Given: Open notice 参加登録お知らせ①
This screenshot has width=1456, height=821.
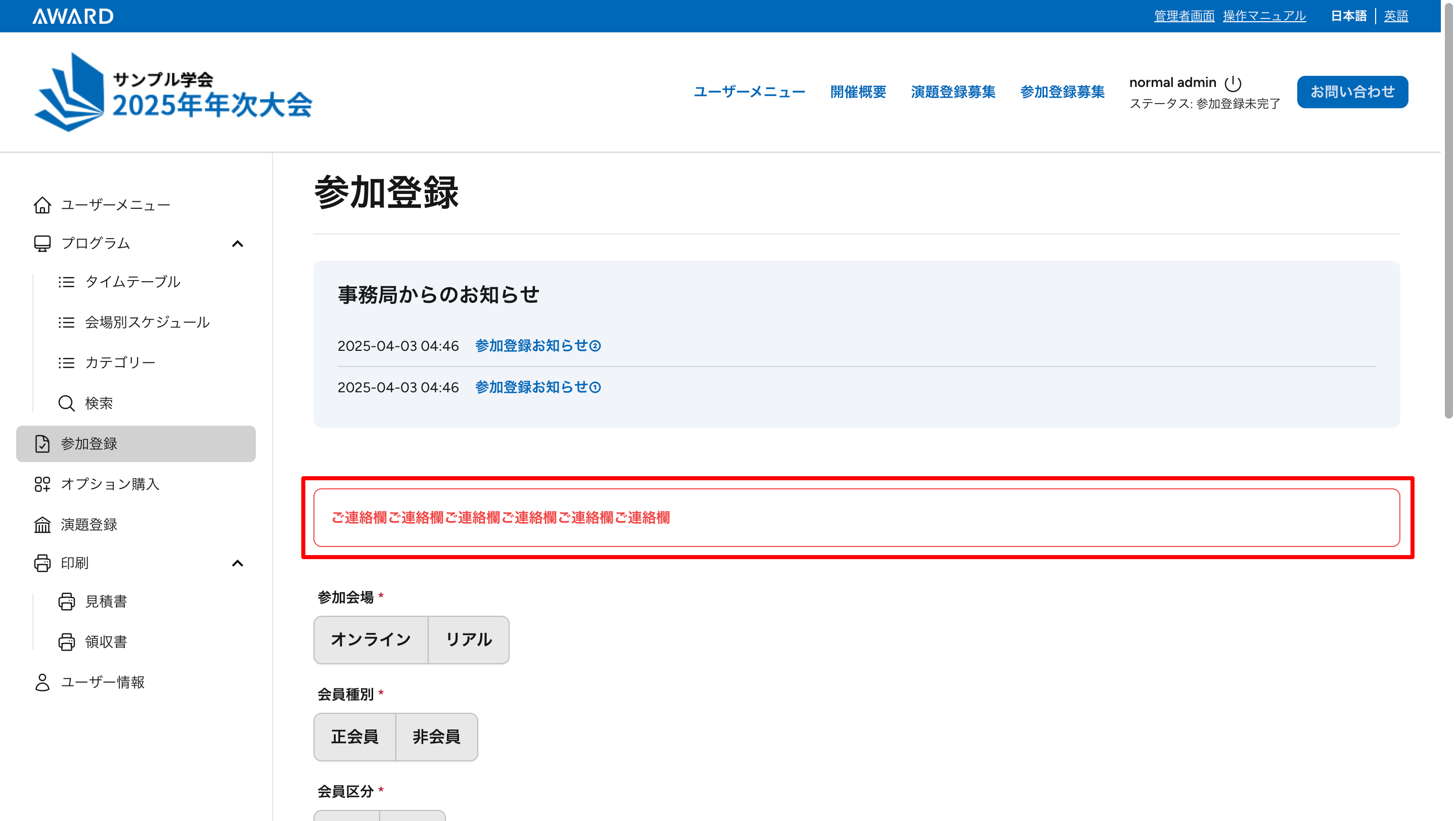Looking at the screenshot, I should pyautogui.click(x=538, y=388).
